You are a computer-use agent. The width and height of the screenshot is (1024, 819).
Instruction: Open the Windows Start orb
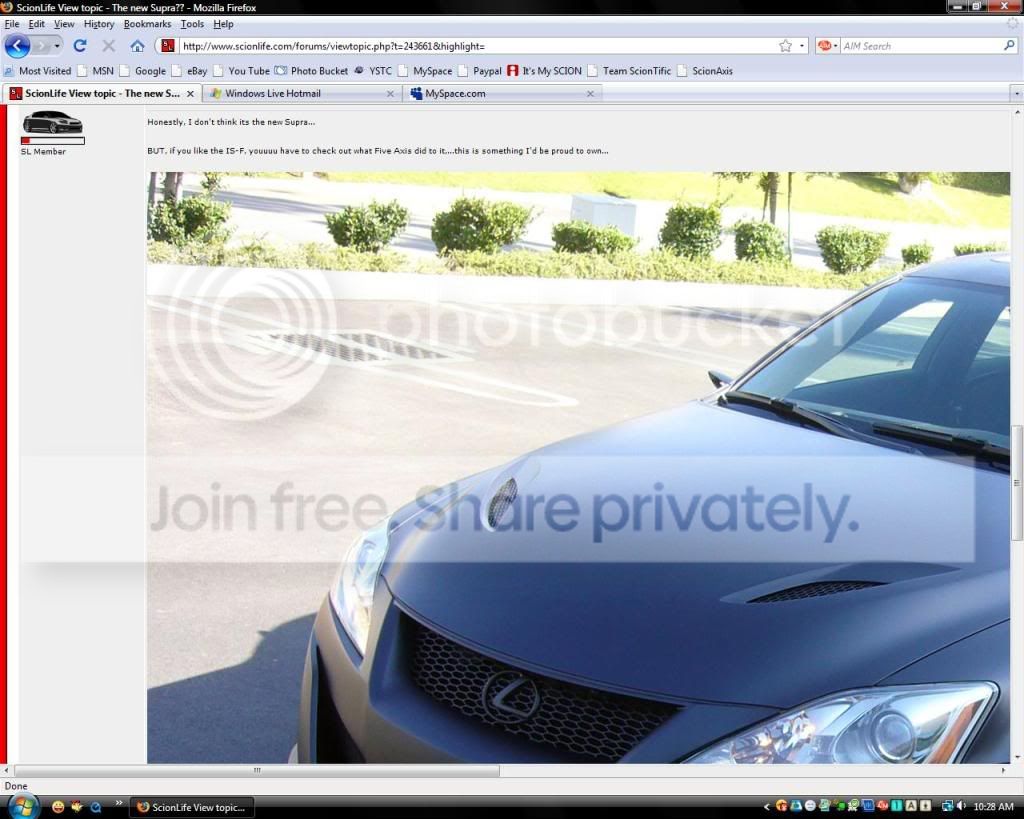point(20,805)
